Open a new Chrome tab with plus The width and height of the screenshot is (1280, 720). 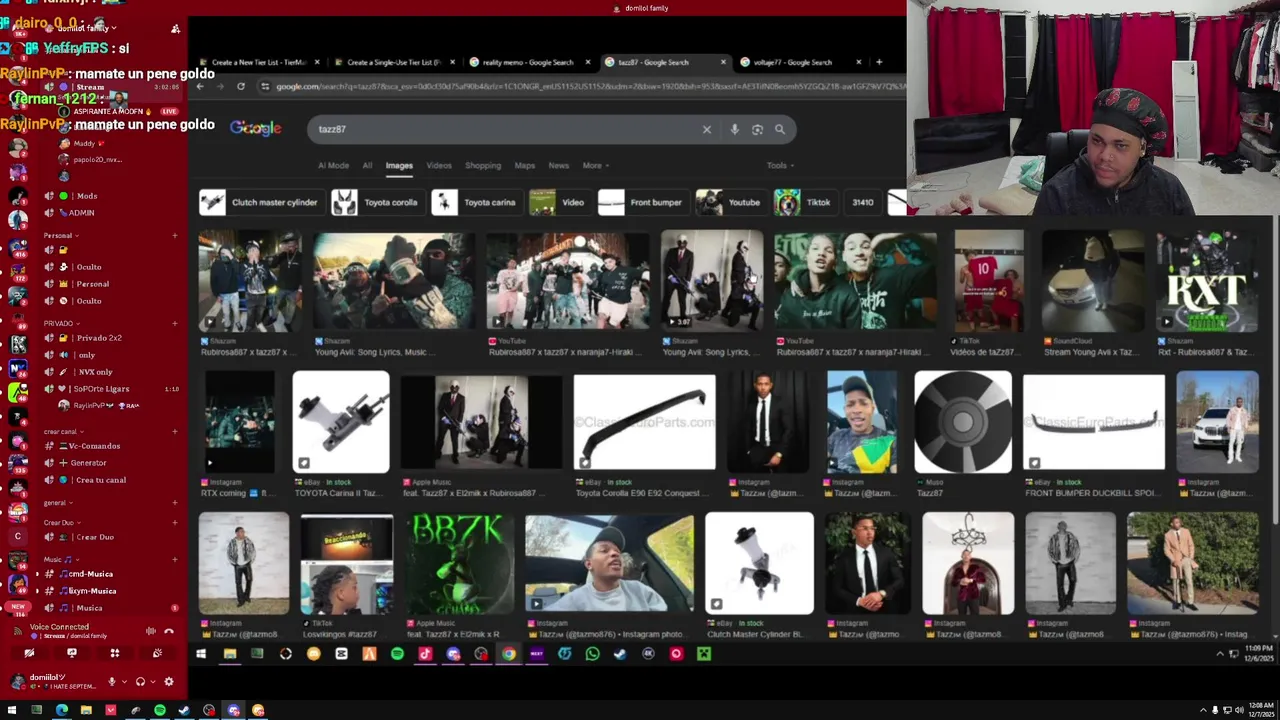[879, 62]
